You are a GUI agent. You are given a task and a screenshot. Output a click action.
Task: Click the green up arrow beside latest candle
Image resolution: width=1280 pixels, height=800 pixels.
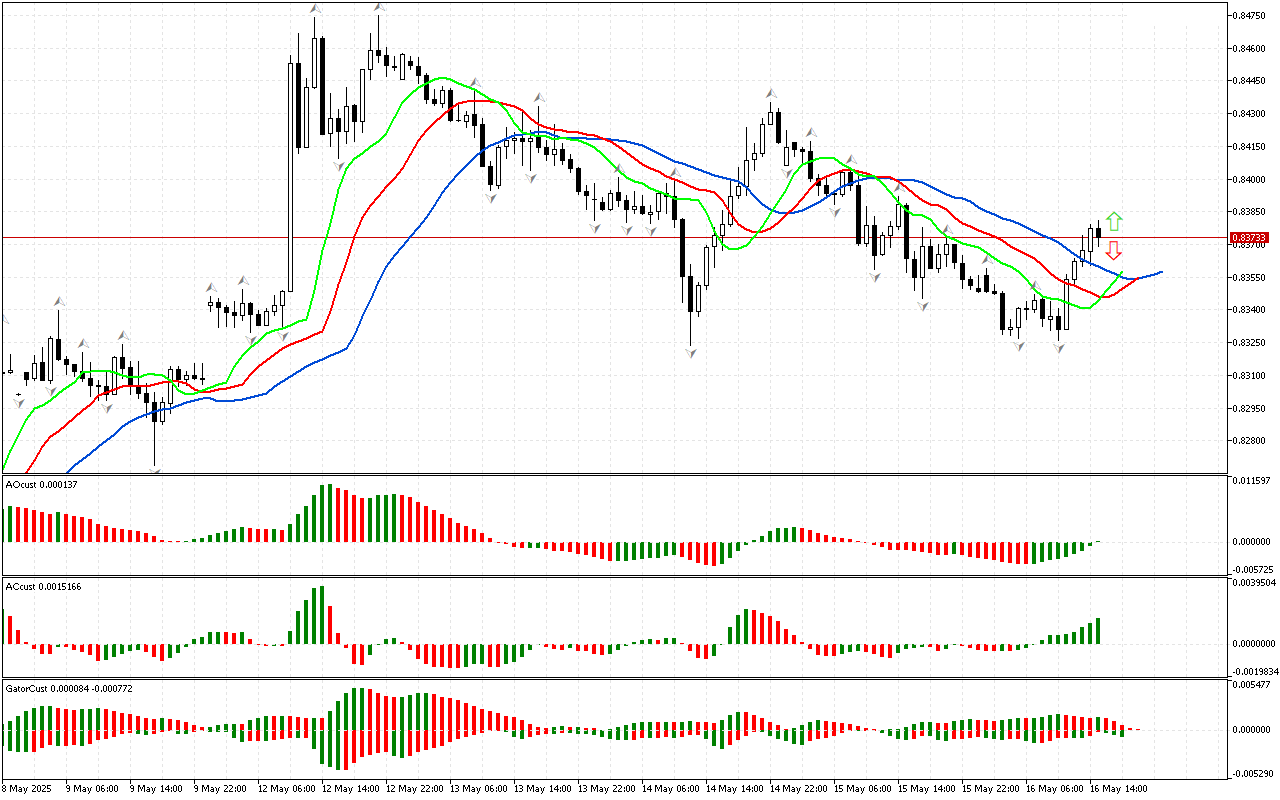[1114, 221]
